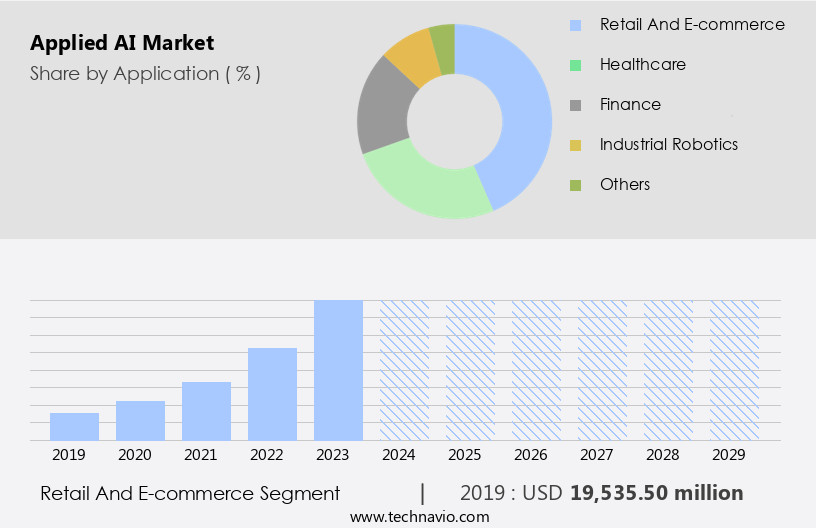Select the Retail And E-commerce legend label
The width and height of the screenshot is (816, 528).
[692, 25]
